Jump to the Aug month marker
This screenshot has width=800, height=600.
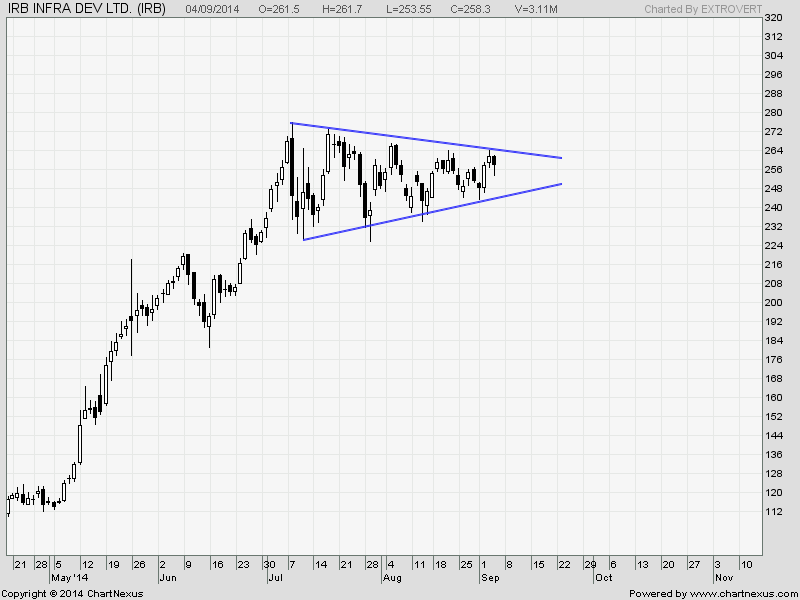[x=392, y=578]
